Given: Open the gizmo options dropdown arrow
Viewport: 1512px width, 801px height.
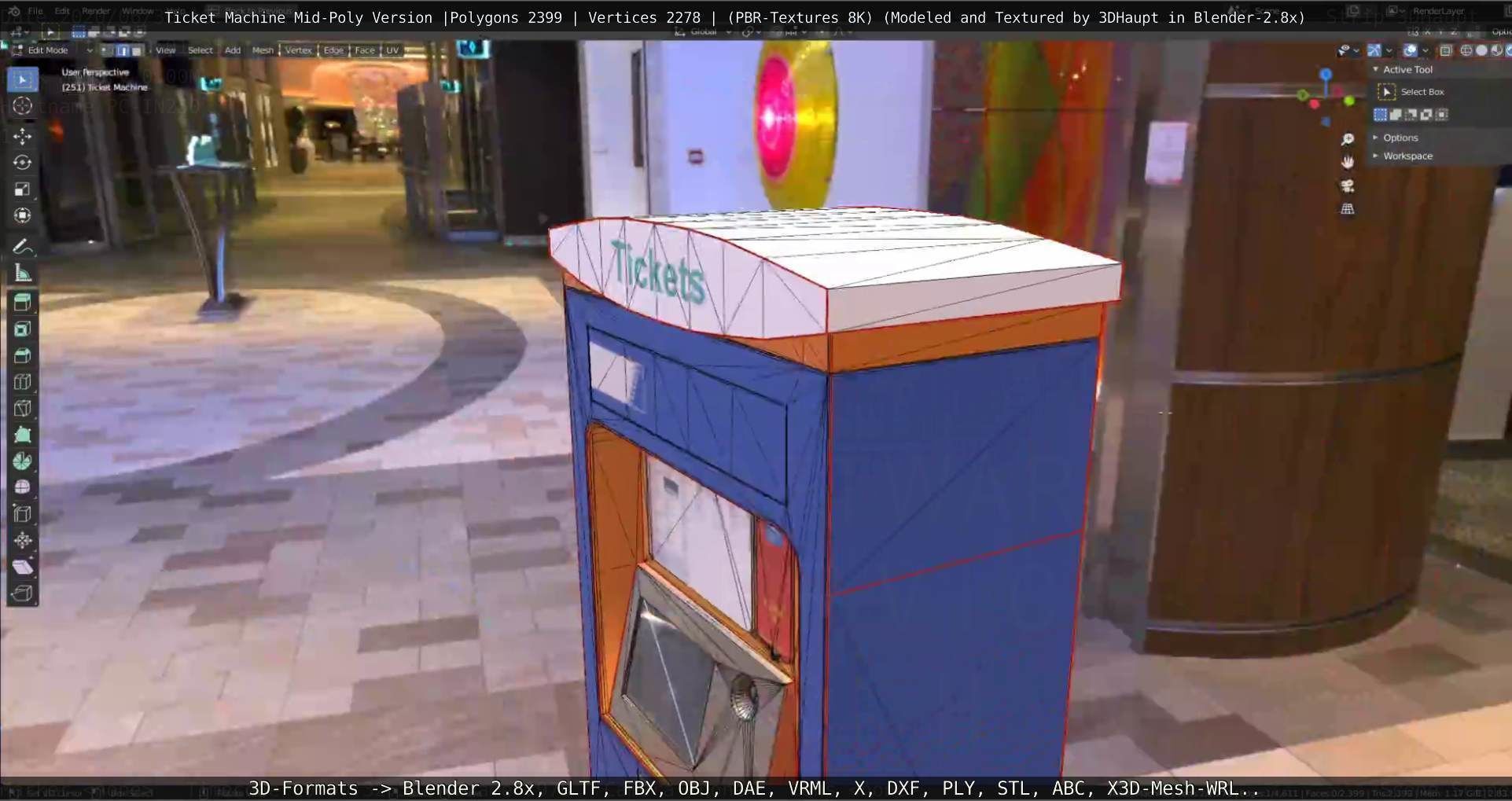Looking at the screenshot, I should [1389, 50].
